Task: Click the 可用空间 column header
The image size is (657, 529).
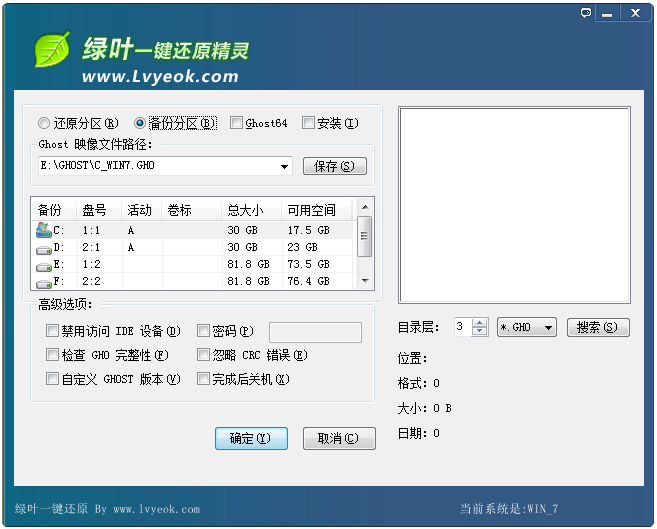Action: tap(316, 210)
